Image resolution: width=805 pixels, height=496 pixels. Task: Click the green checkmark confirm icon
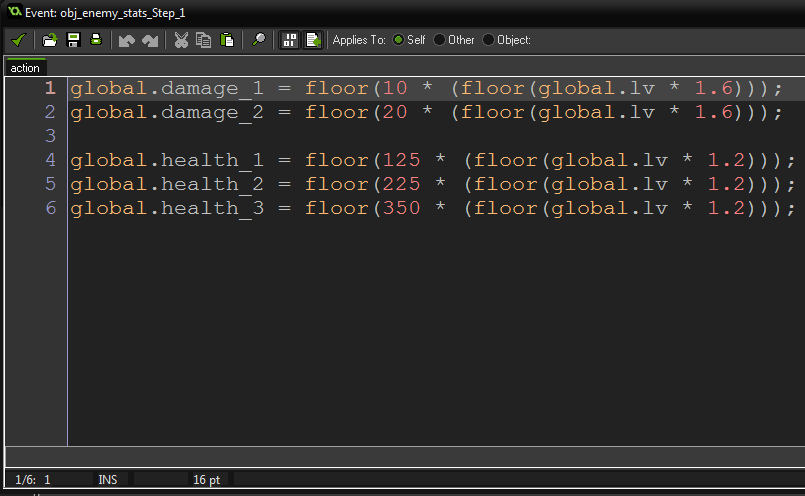(18, 40)
